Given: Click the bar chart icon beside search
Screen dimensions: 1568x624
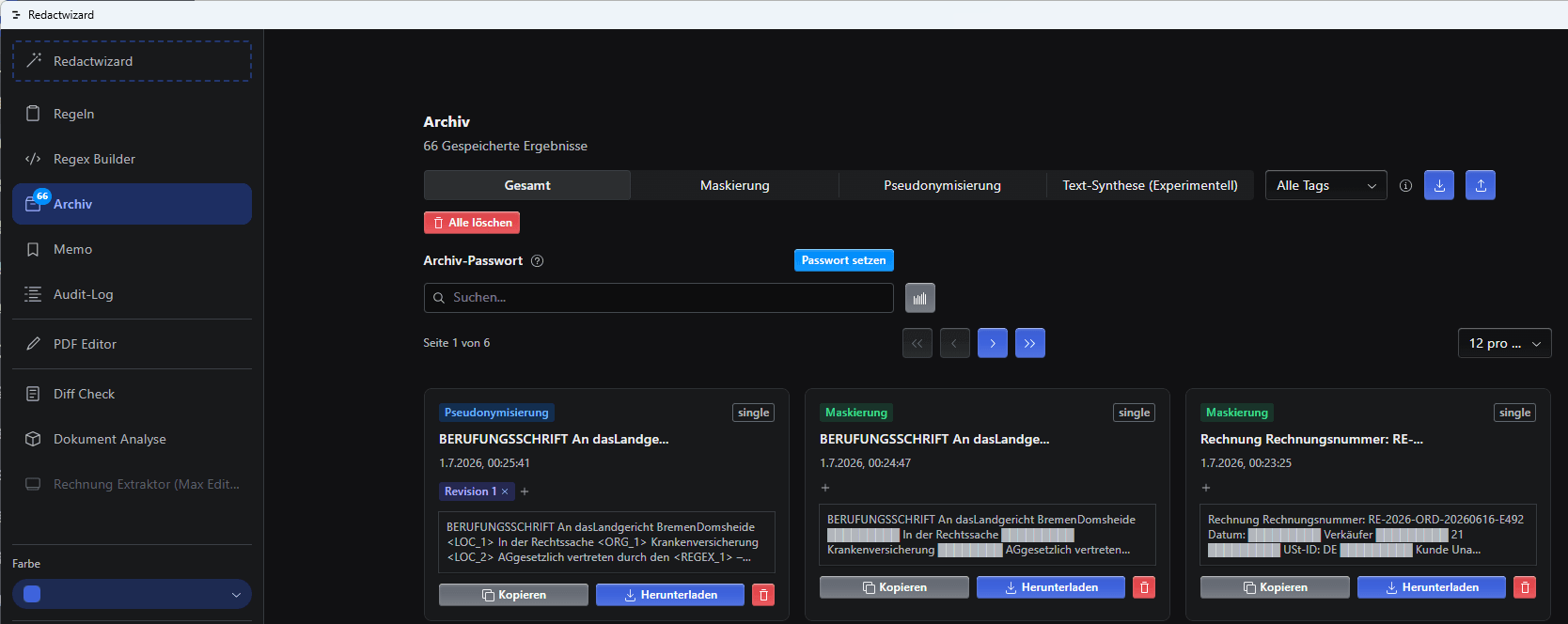Looking at the screenshot, I should tap(920, 298).
